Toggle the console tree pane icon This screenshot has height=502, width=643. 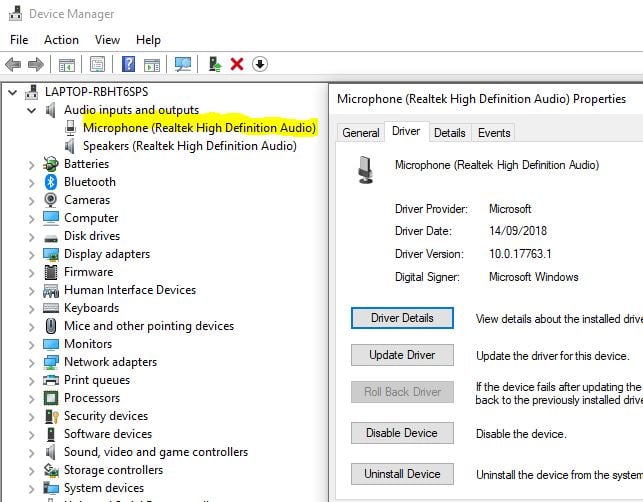click(67, 65)
